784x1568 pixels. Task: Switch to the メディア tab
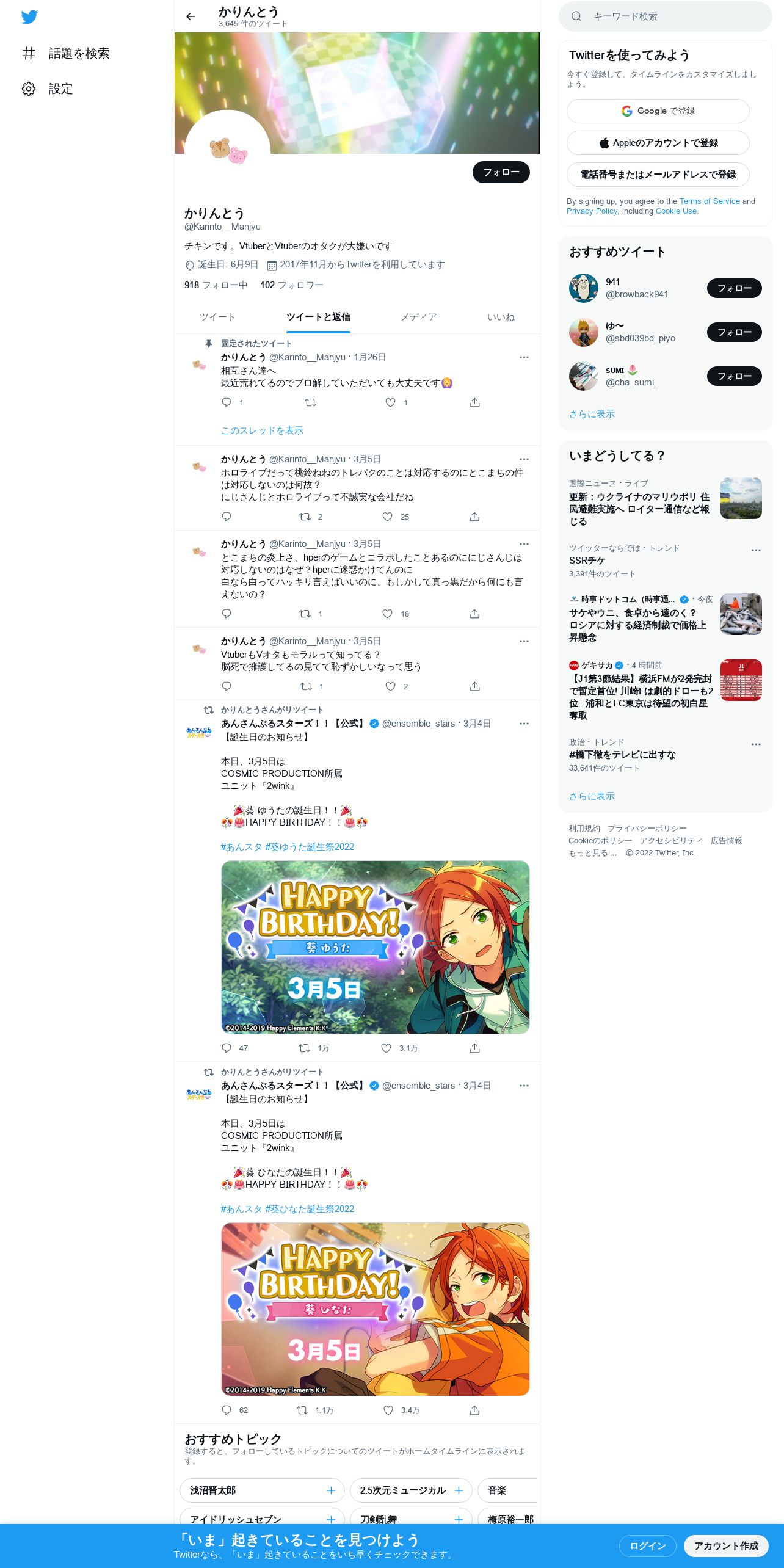coord(418,317)
